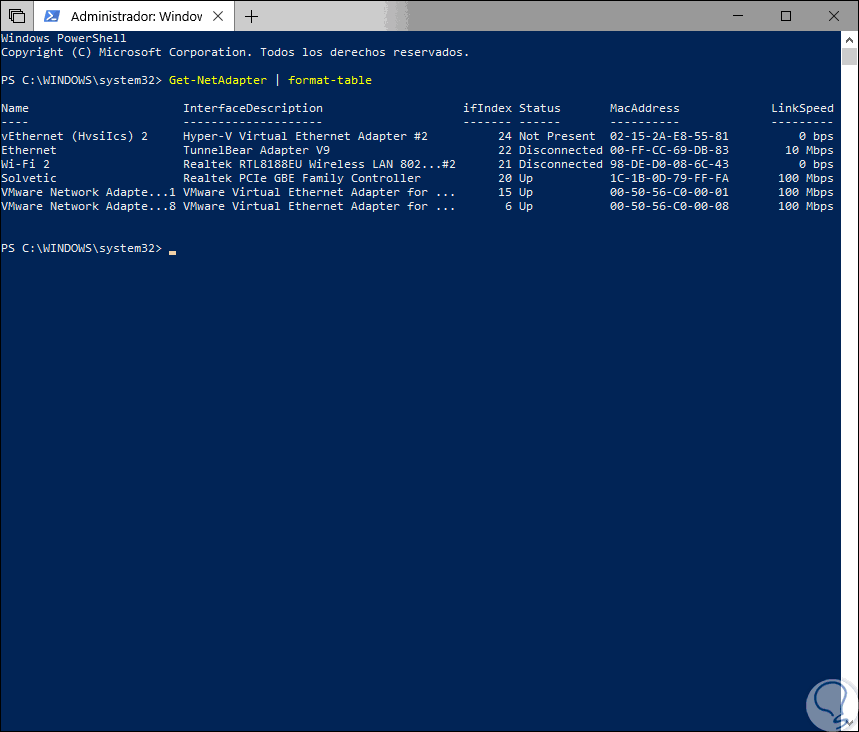Maximize the terminal window
Viewport: 859px width, 732px height.
pyautogui.click(x=786, y=16)
